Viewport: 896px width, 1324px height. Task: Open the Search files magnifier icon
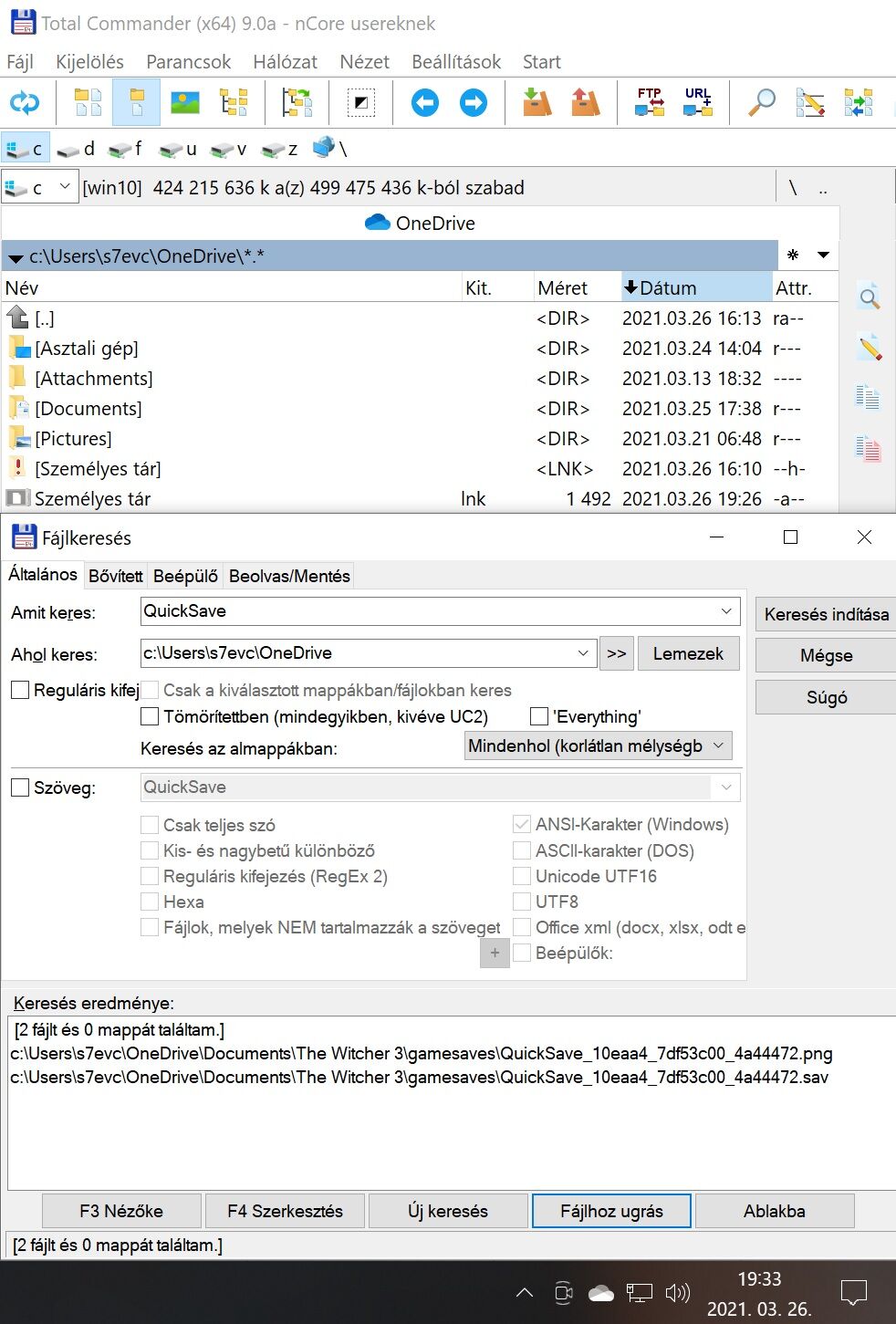point(762,102)
